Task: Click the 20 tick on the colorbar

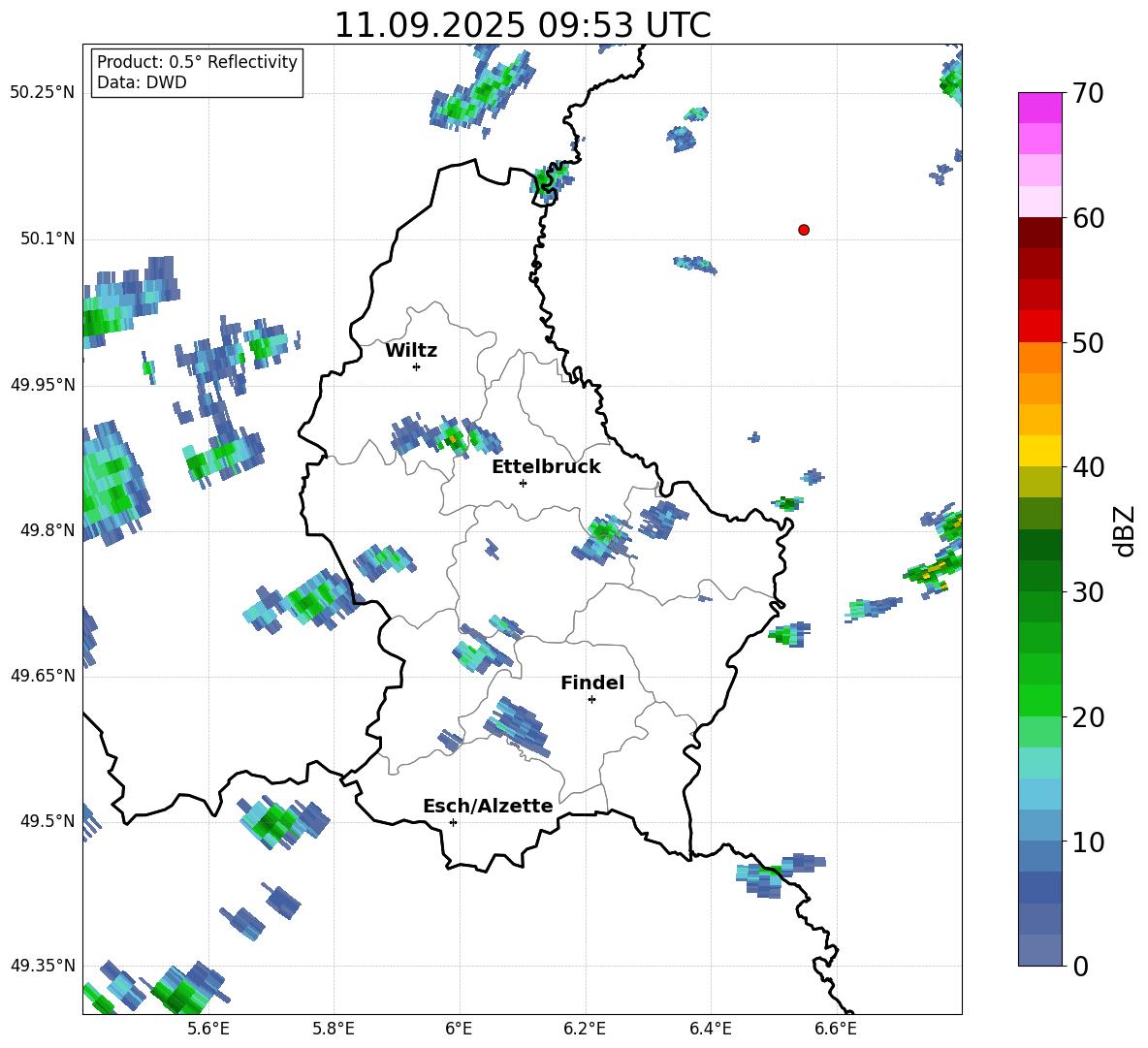Action: click(x=1088, y=717)
